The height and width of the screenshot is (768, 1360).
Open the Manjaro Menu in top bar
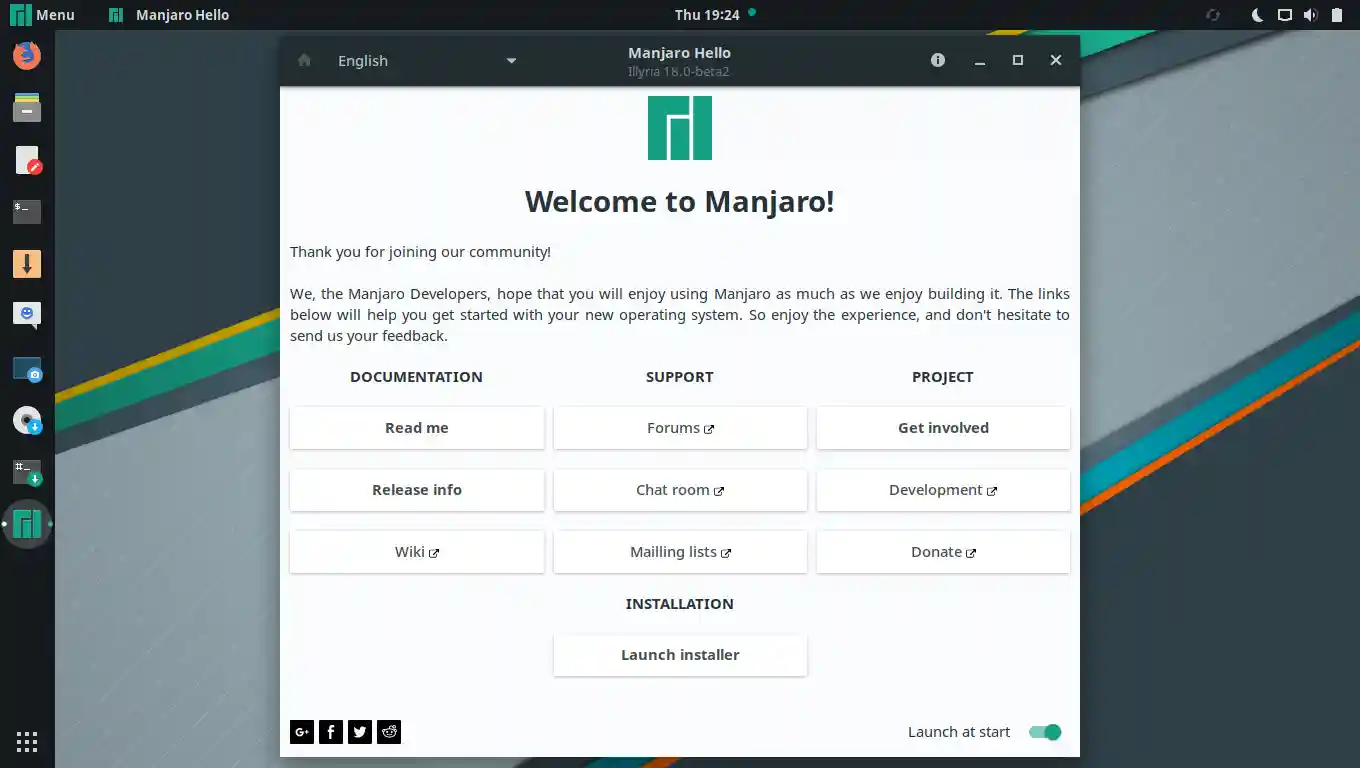43,15
